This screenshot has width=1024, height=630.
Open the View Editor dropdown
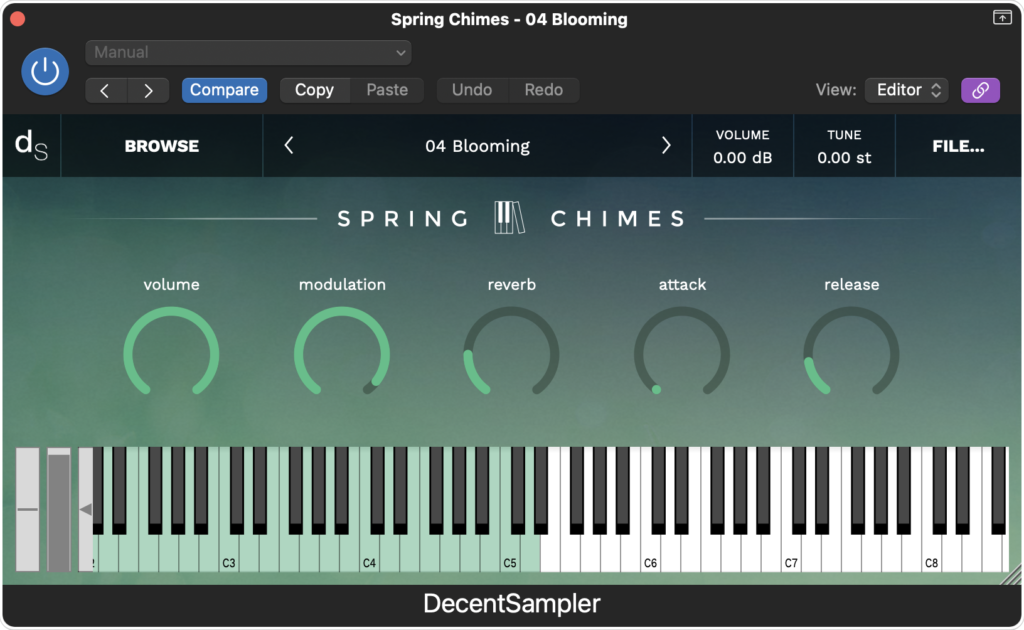click(906, 90)
